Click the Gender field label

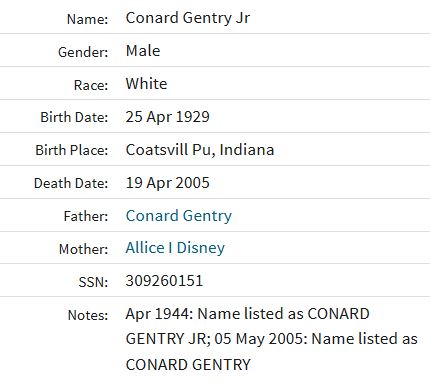(x=83, y=52)
